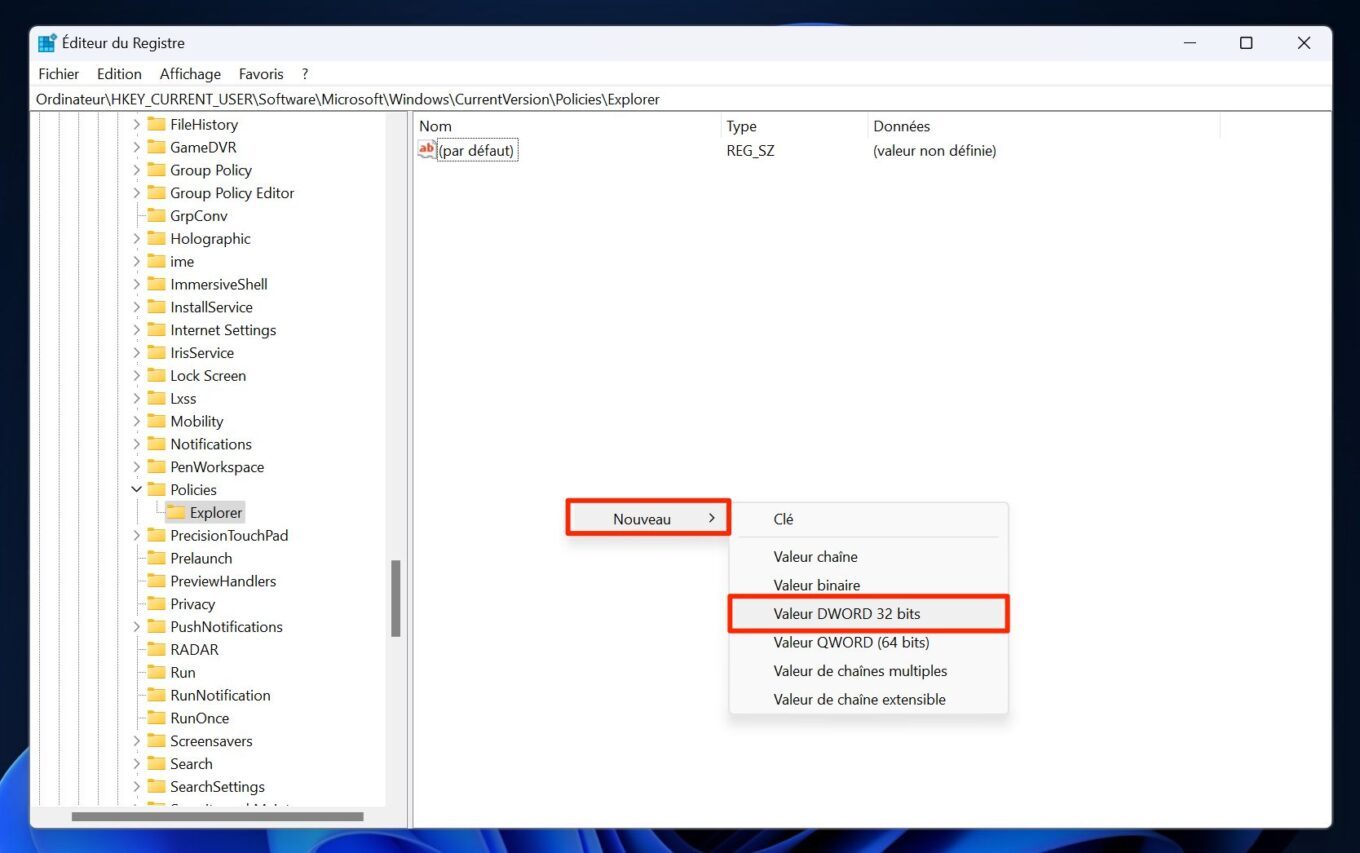
Task: Click the PenWorkspace folder icon
Action: pyautogui.click(x=156, y=467)
